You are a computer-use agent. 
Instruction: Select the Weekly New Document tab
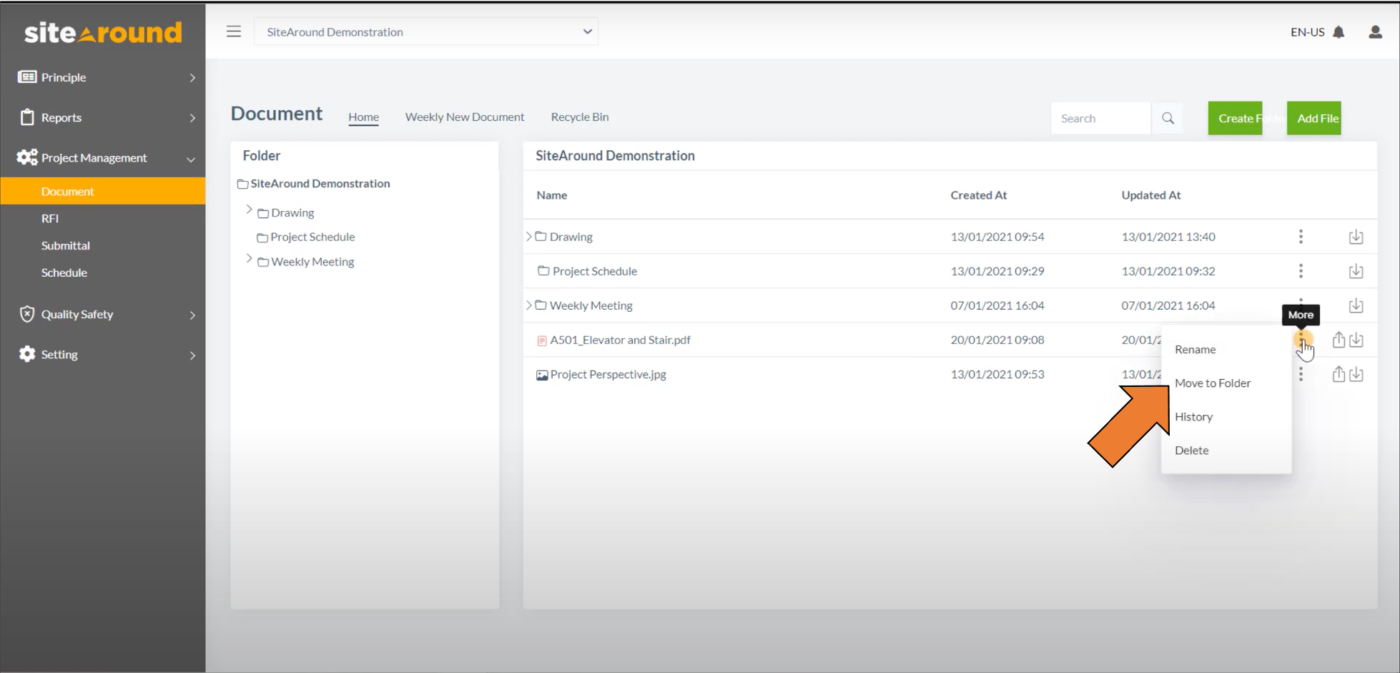coord(464,117)
